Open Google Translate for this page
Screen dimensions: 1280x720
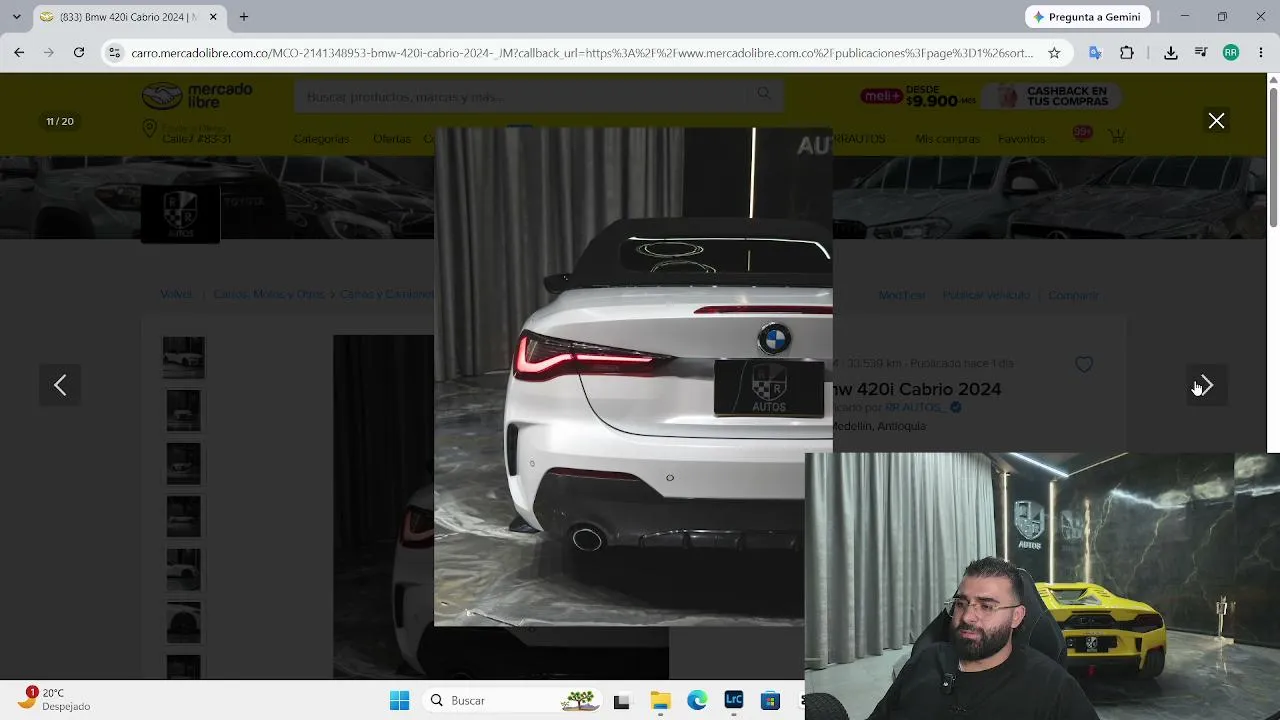(x=1095, y=53)
